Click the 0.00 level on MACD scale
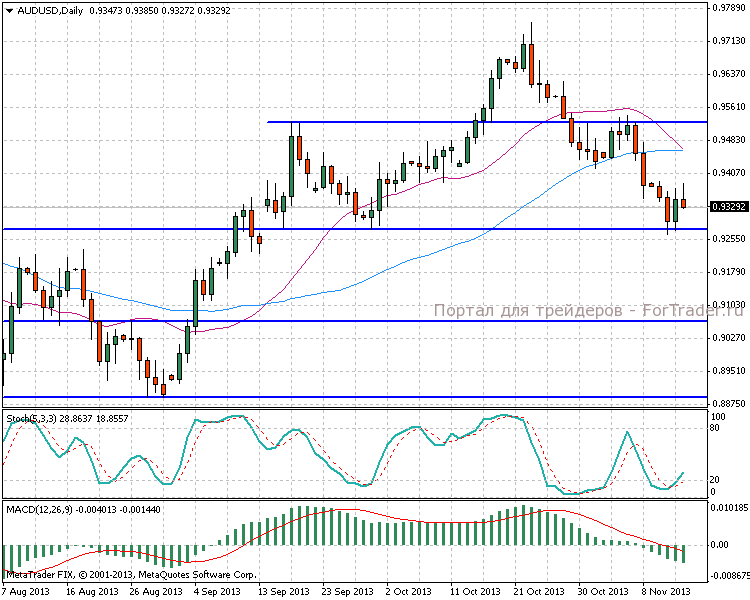Viewport: 750px width, 600px height. tap(720, 545)
